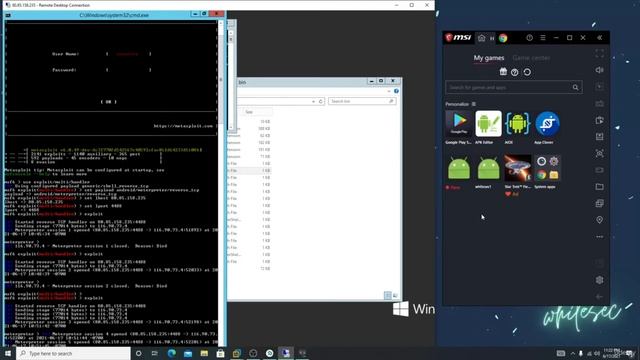Click the volume icon in MSI sidebar

point(600,70)
